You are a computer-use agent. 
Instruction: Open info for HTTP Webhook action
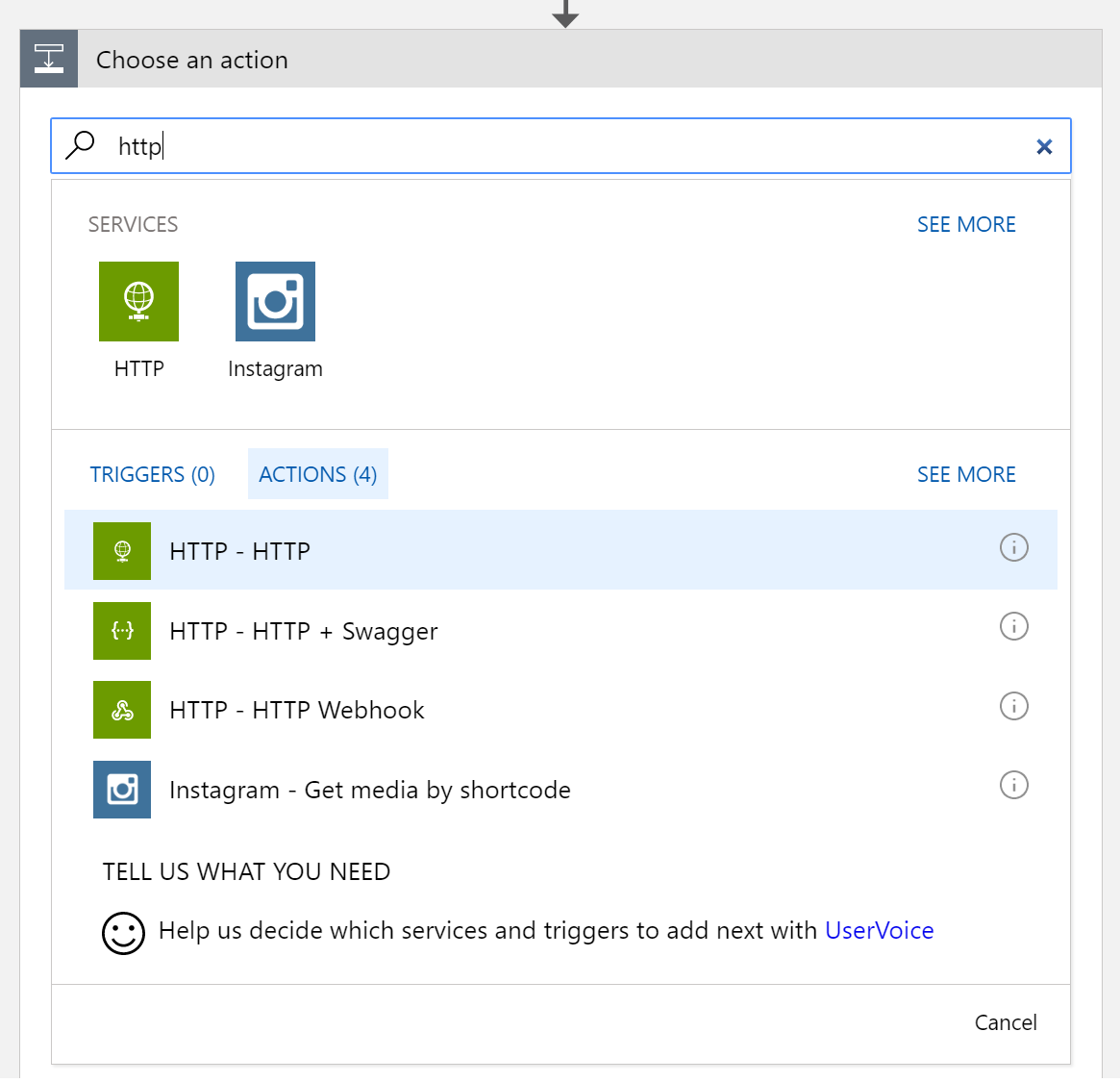(x=1013, y=706)
